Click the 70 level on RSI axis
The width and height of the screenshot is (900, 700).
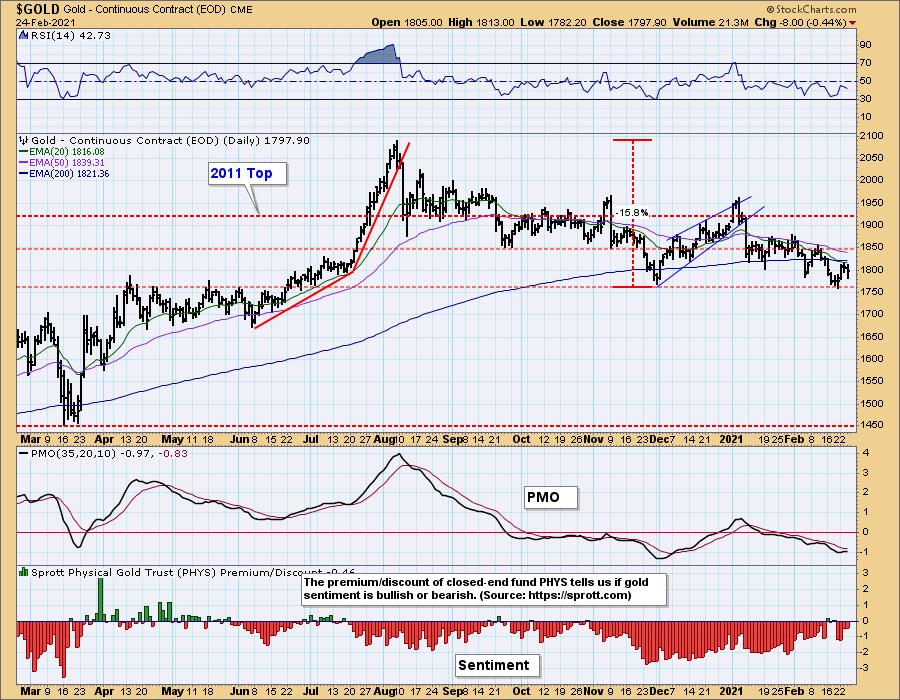point(866,63)
